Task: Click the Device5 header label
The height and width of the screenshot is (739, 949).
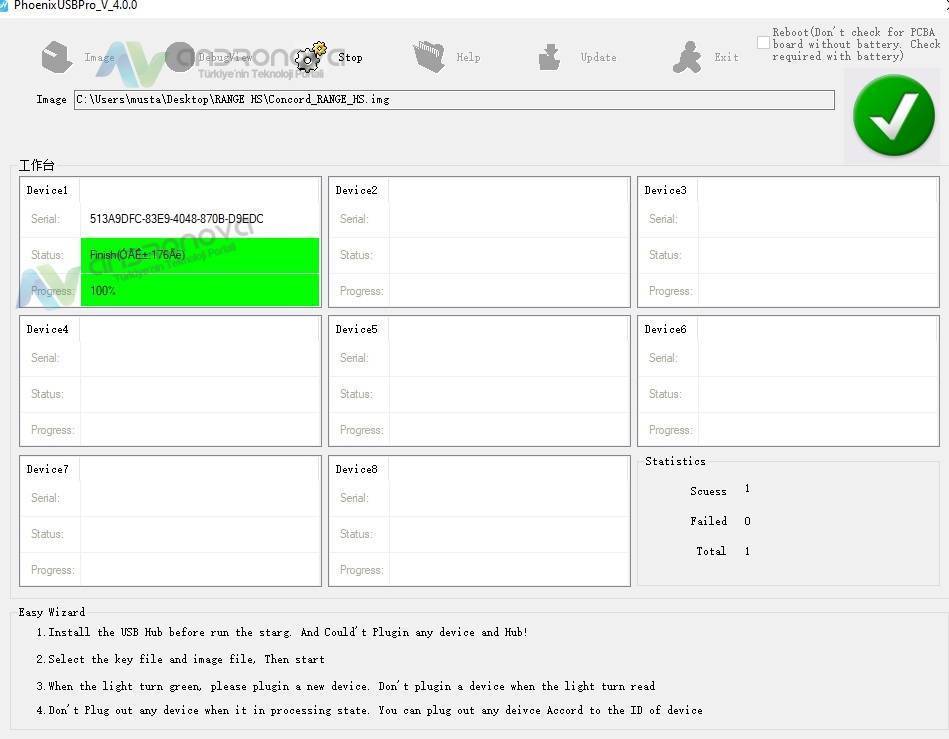Action: [356, 329]
